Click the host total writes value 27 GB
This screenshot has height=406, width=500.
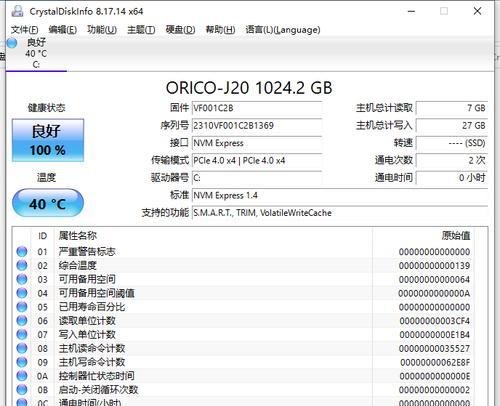pos(452,126)
